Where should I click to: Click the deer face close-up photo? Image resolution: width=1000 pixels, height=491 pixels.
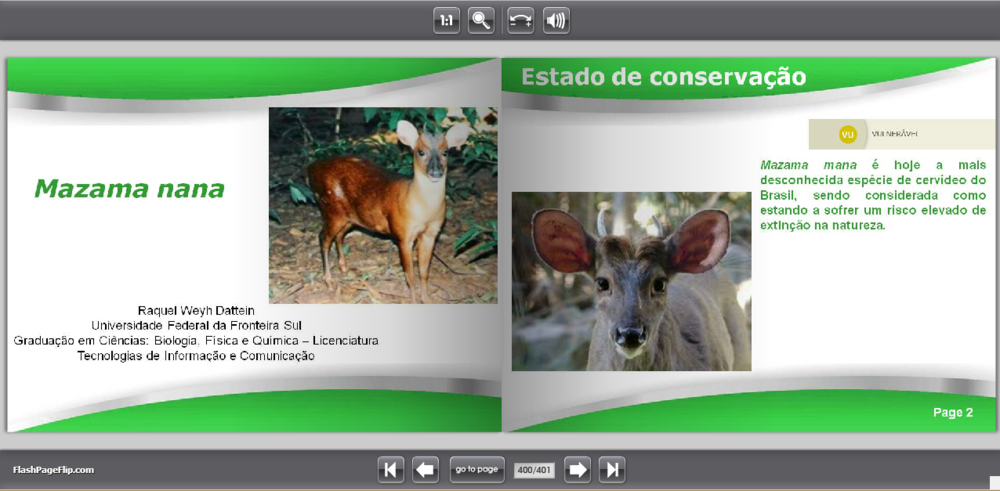pos(631,281)
